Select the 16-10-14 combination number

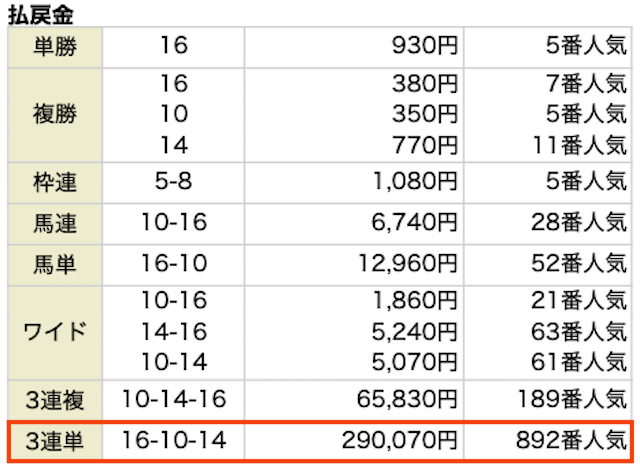[x=173, y=439]
